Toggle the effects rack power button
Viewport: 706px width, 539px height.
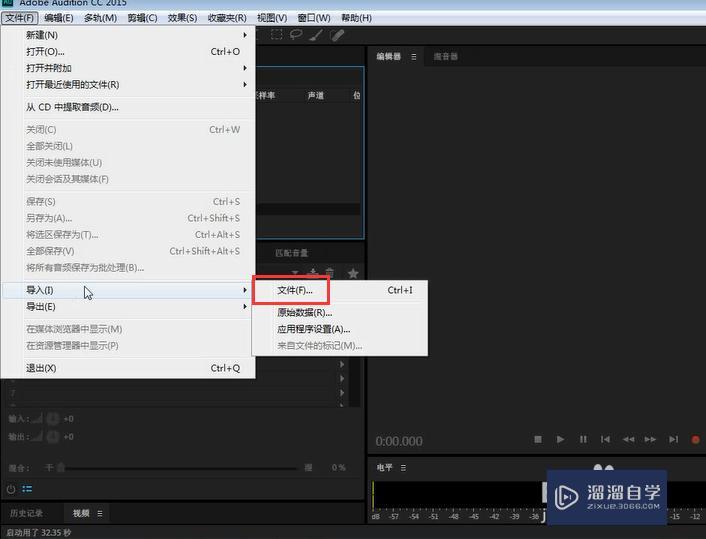(11, 489)
